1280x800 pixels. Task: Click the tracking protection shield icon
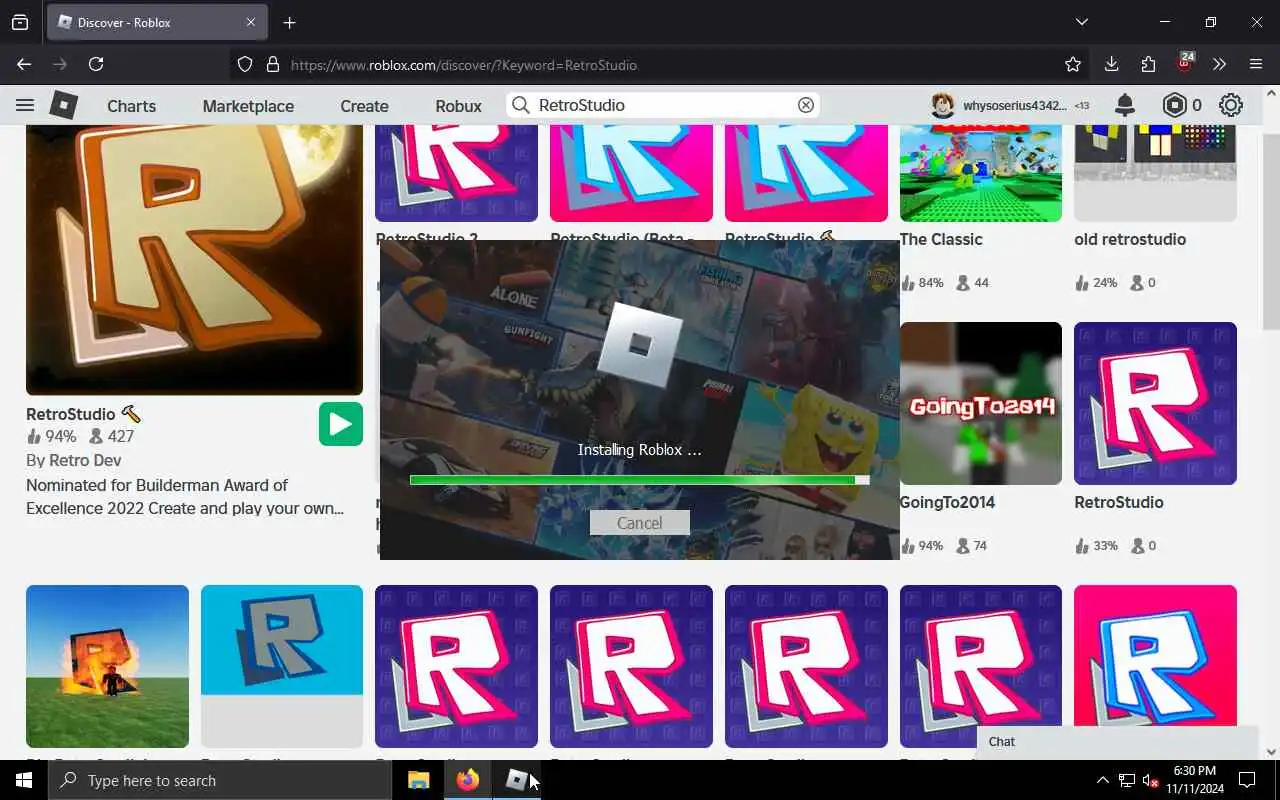click(x=245, y=64)
